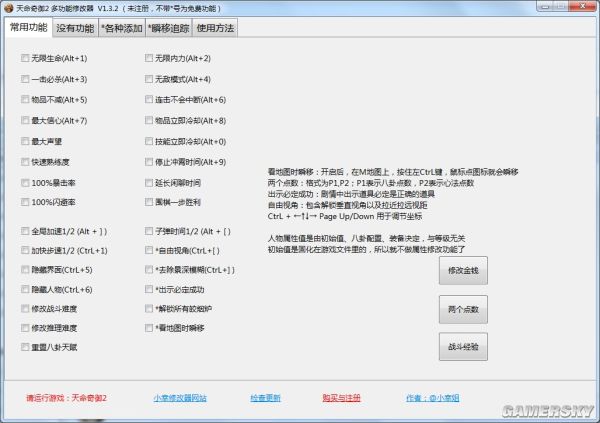This screenshot has width=600, height=423.
Task: Click the 修改金钱 button
Action: (463, 271)
